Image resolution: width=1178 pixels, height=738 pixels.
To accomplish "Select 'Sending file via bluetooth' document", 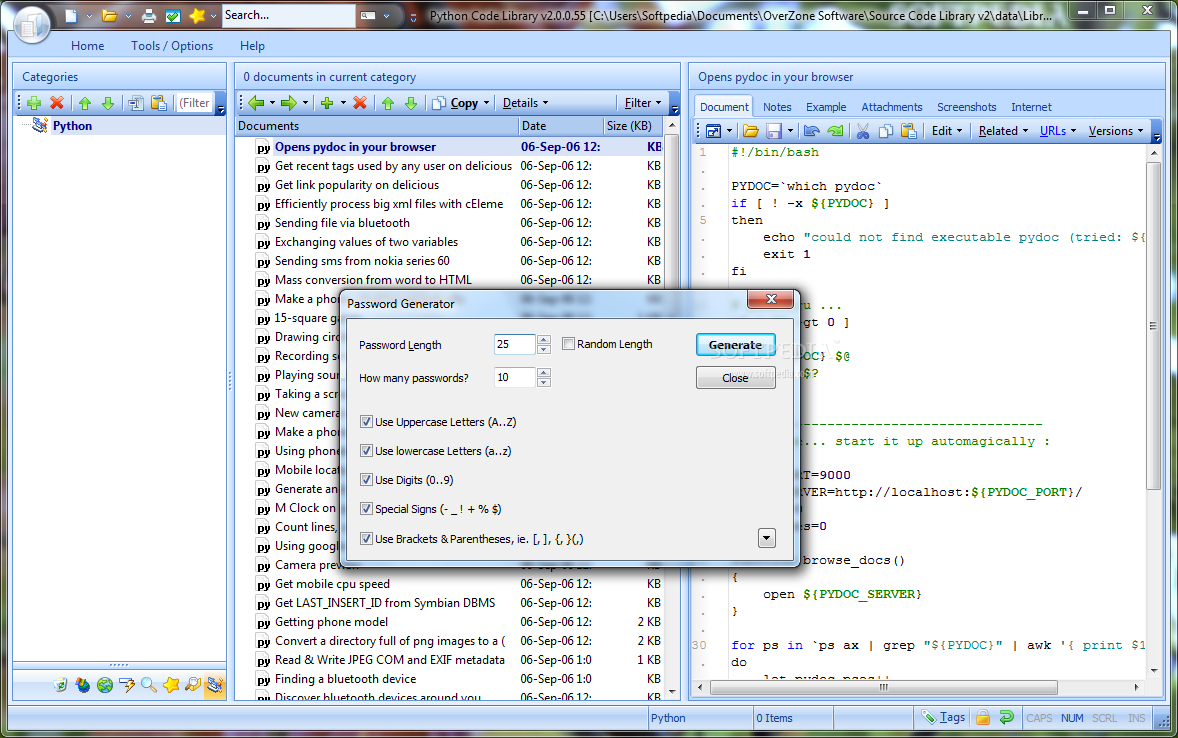I will coord(342,223).
